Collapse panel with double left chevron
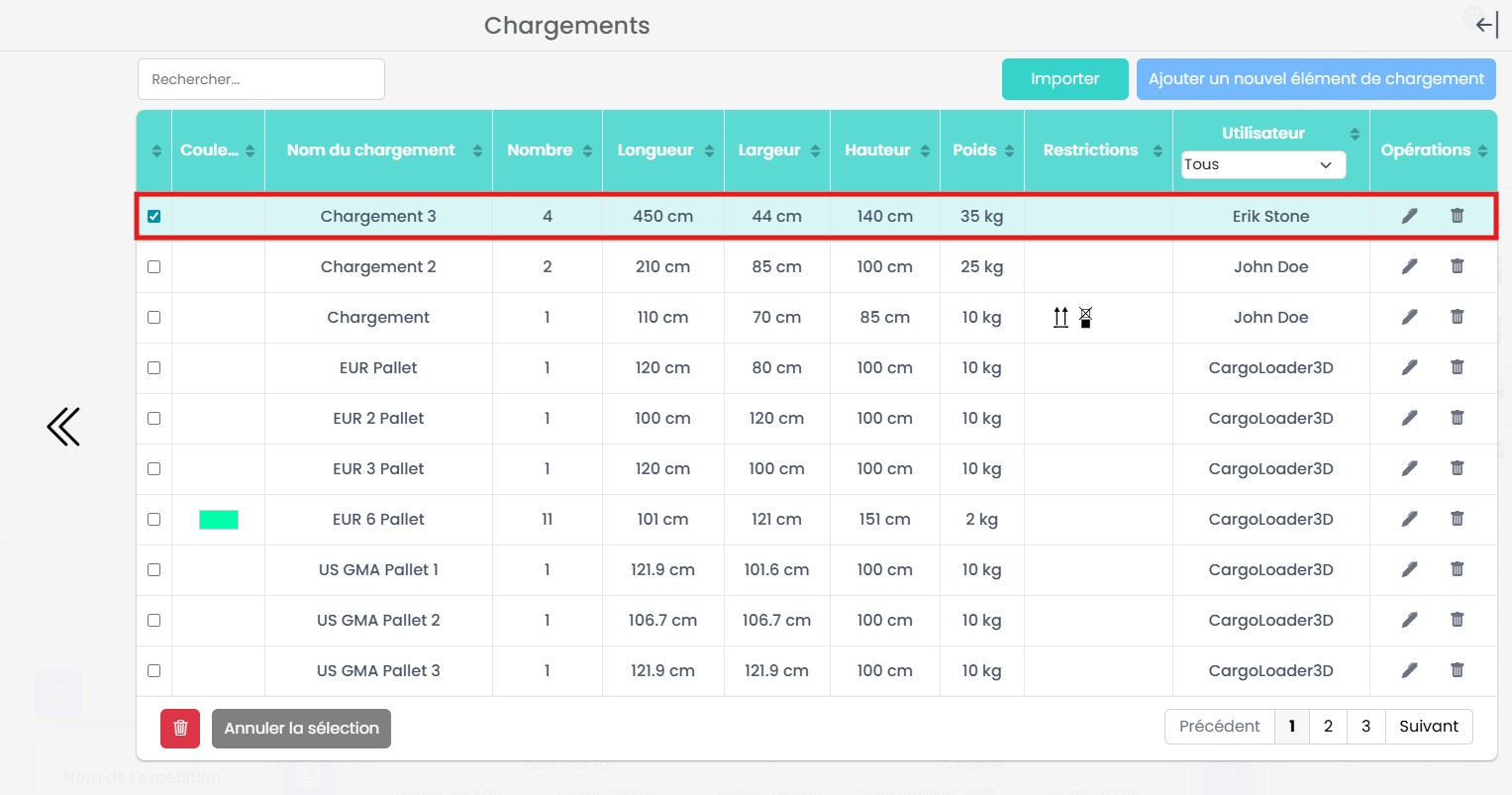1512x795 pixels. point(63,427)
